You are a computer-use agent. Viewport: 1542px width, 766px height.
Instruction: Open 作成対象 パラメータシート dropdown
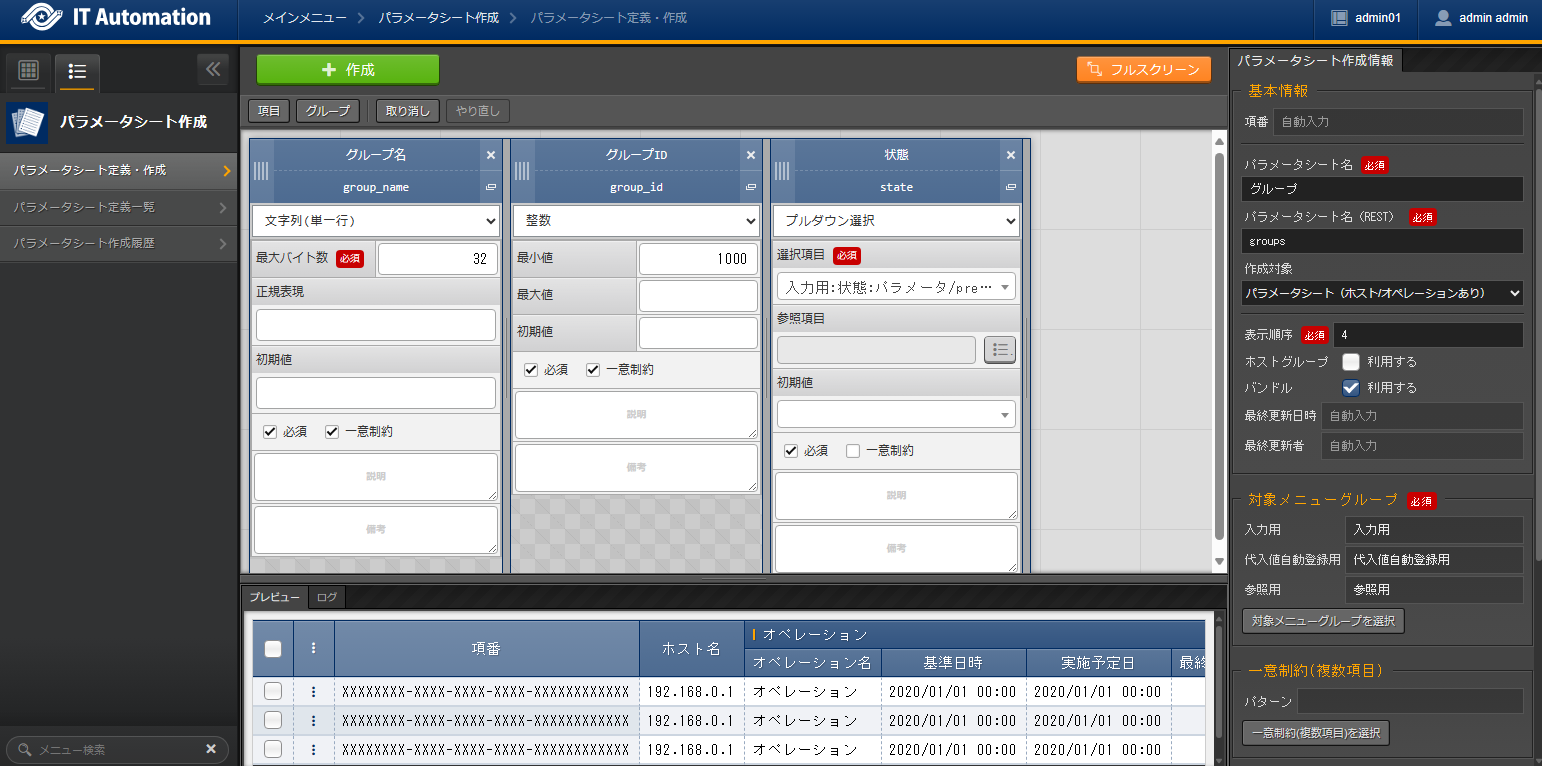click(x=1382, y=293)
